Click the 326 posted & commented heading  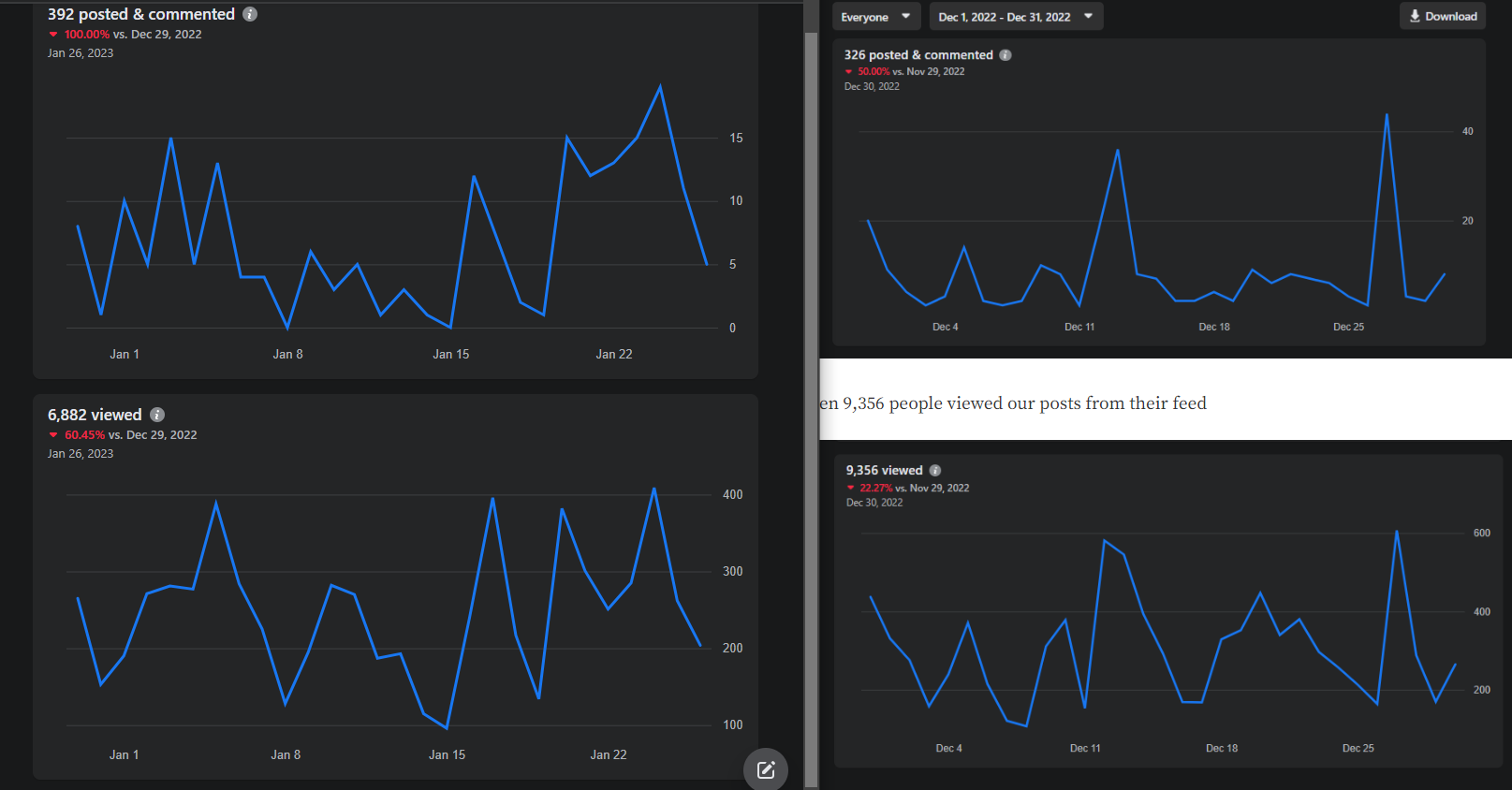point(918,55)
